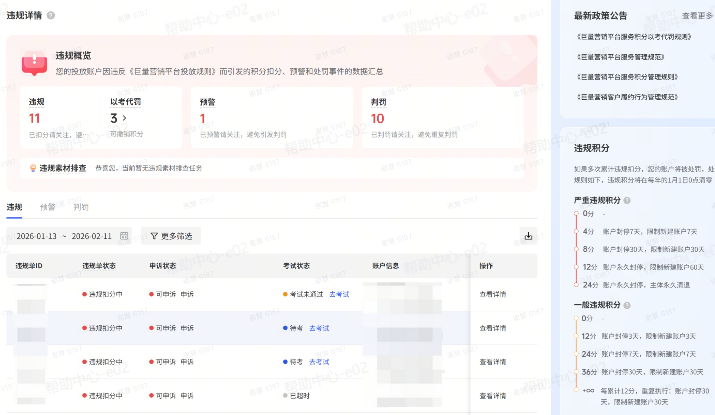The width and height of the screenshot is (715, 415).
Task: Select the 违规 tab
Action: coord(15,207)
